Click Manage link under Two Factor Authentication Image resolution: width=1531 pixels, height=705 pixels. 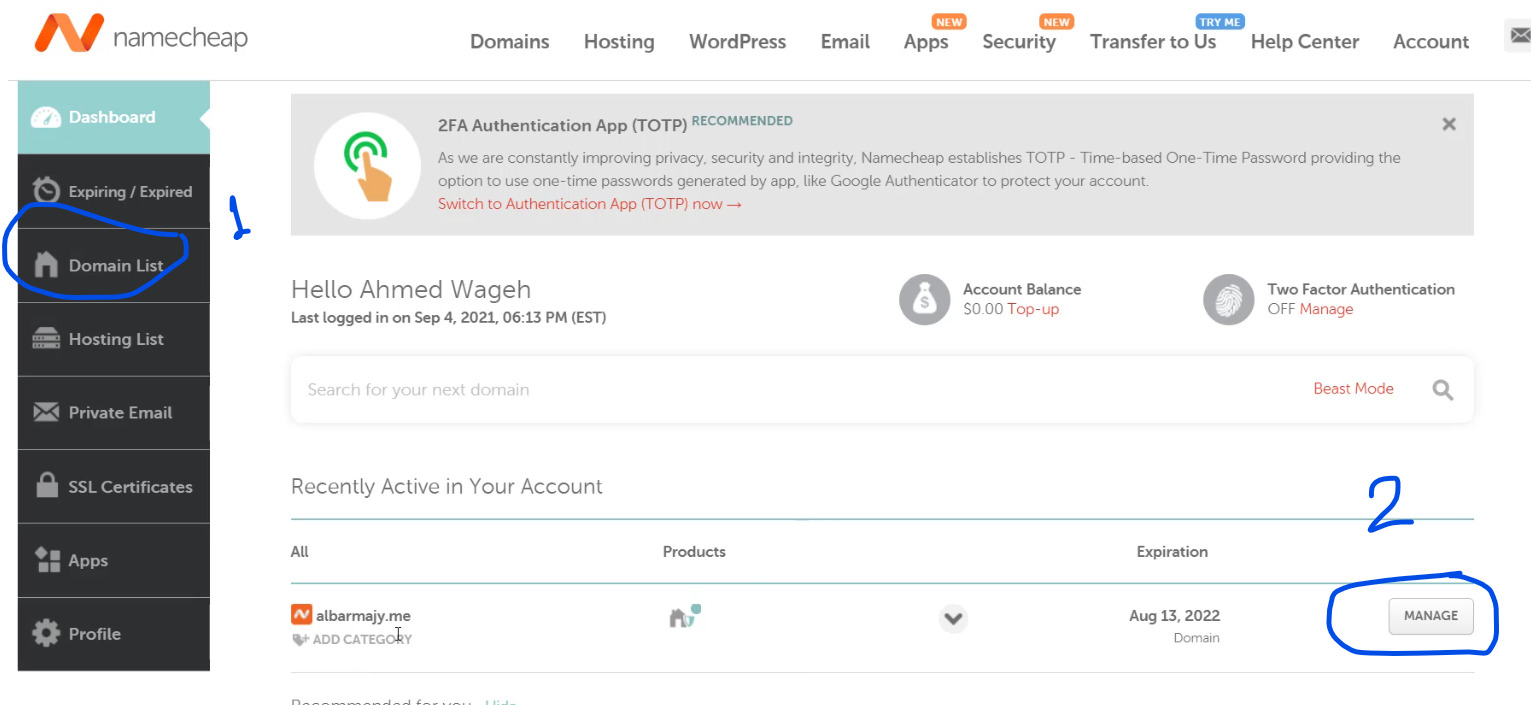pos(1326,309)
